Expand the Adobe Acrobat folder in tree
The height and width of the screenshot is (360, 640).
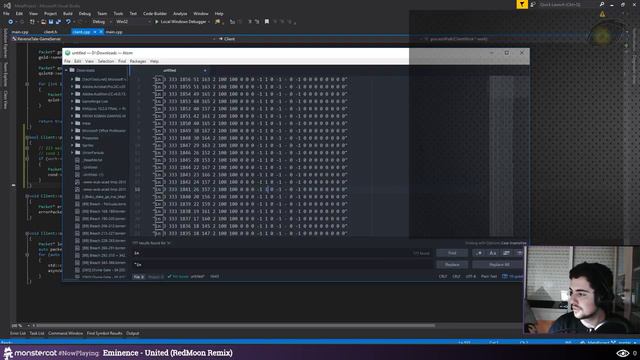tap(72, 87)
